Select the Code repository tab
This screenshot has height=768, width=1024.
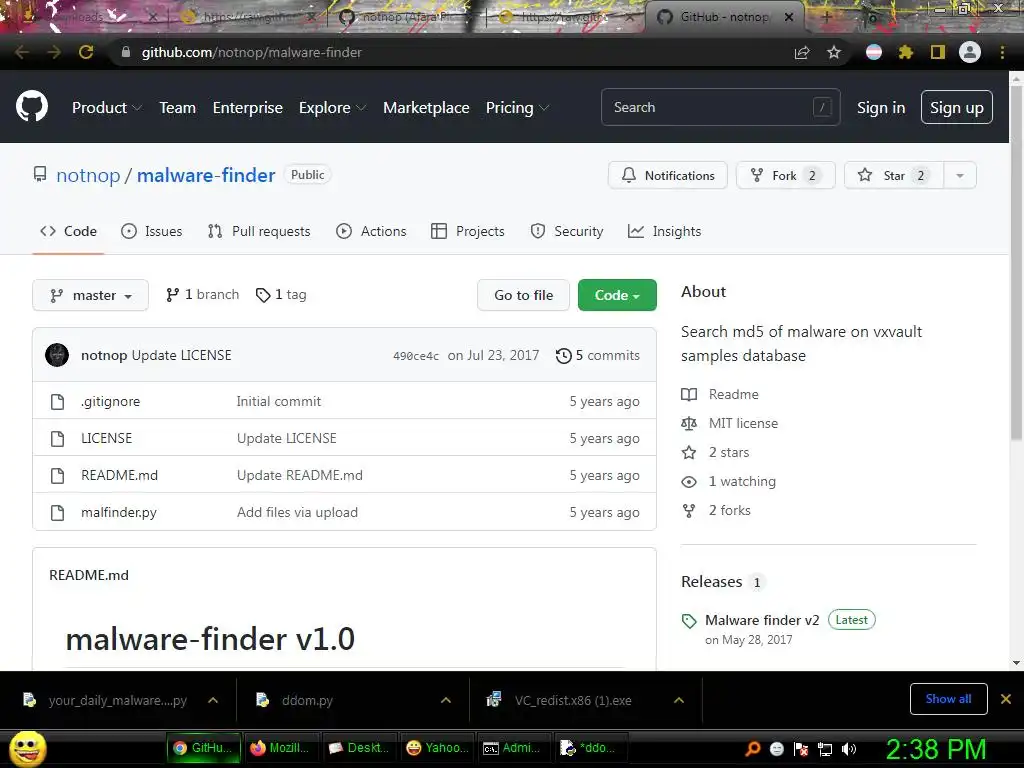68,231
